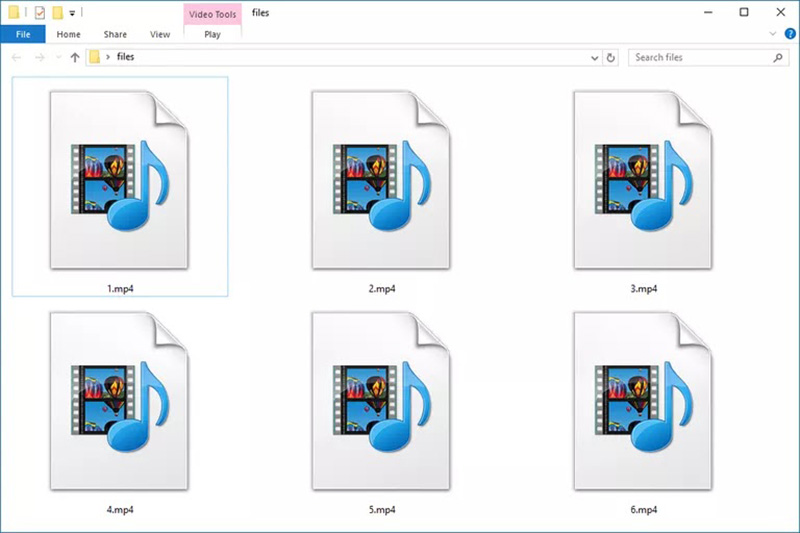Open Customize Quick Access Toolbar dropdown
The width and height of the screenshot is (800, 533).
tap(72, 13)
